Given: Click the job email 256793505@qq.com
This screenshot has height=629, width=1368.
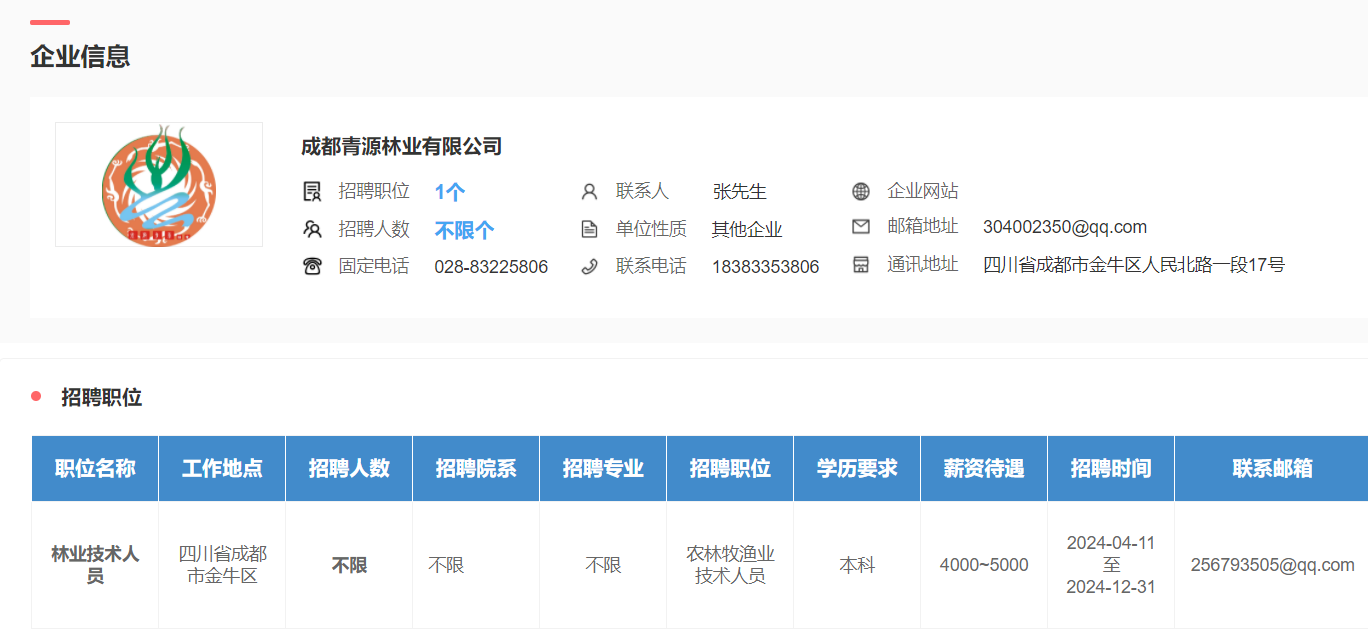Looking at the screenshot, I should pyautogui.click(x=1272, y=565).
